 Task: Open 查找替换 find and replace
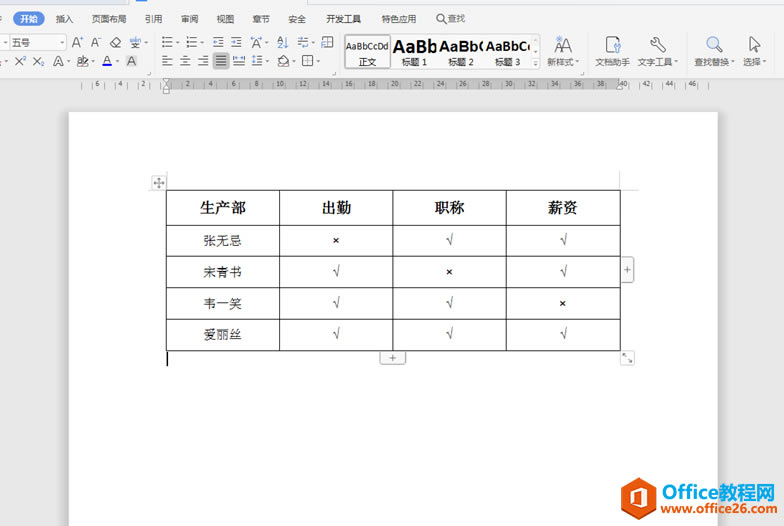714,51
